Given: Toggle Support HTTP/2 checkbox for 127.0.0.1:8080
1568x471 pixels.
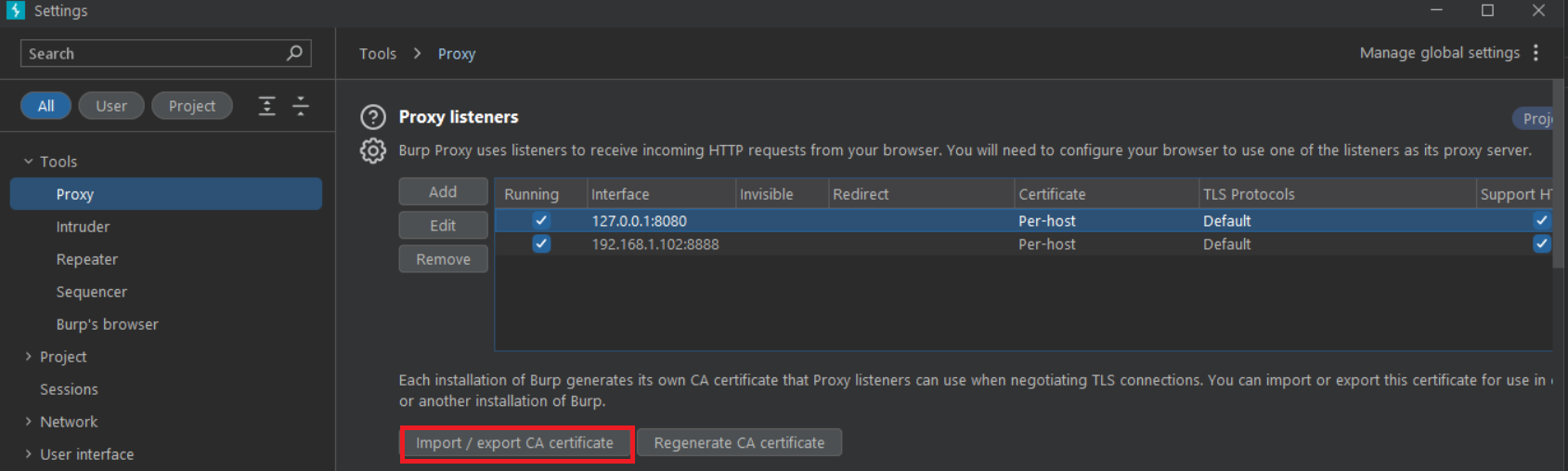Looking at the screenshot, I should point(1541,220).
